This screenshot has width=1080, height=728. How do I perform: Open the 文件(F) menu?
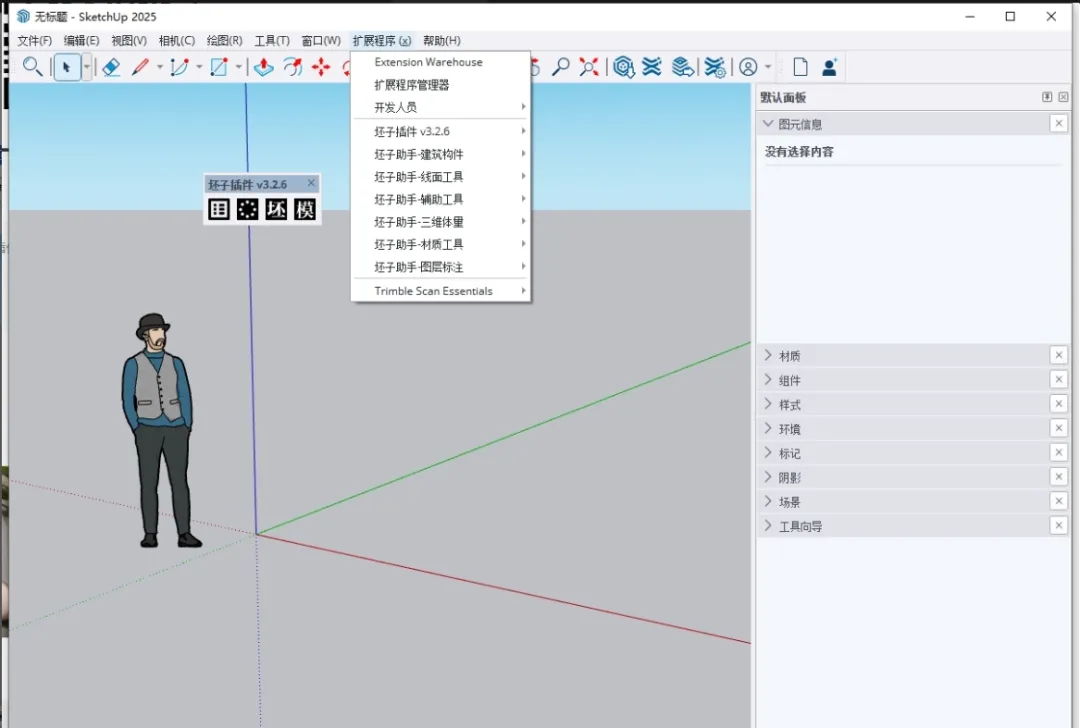point(34,41)
